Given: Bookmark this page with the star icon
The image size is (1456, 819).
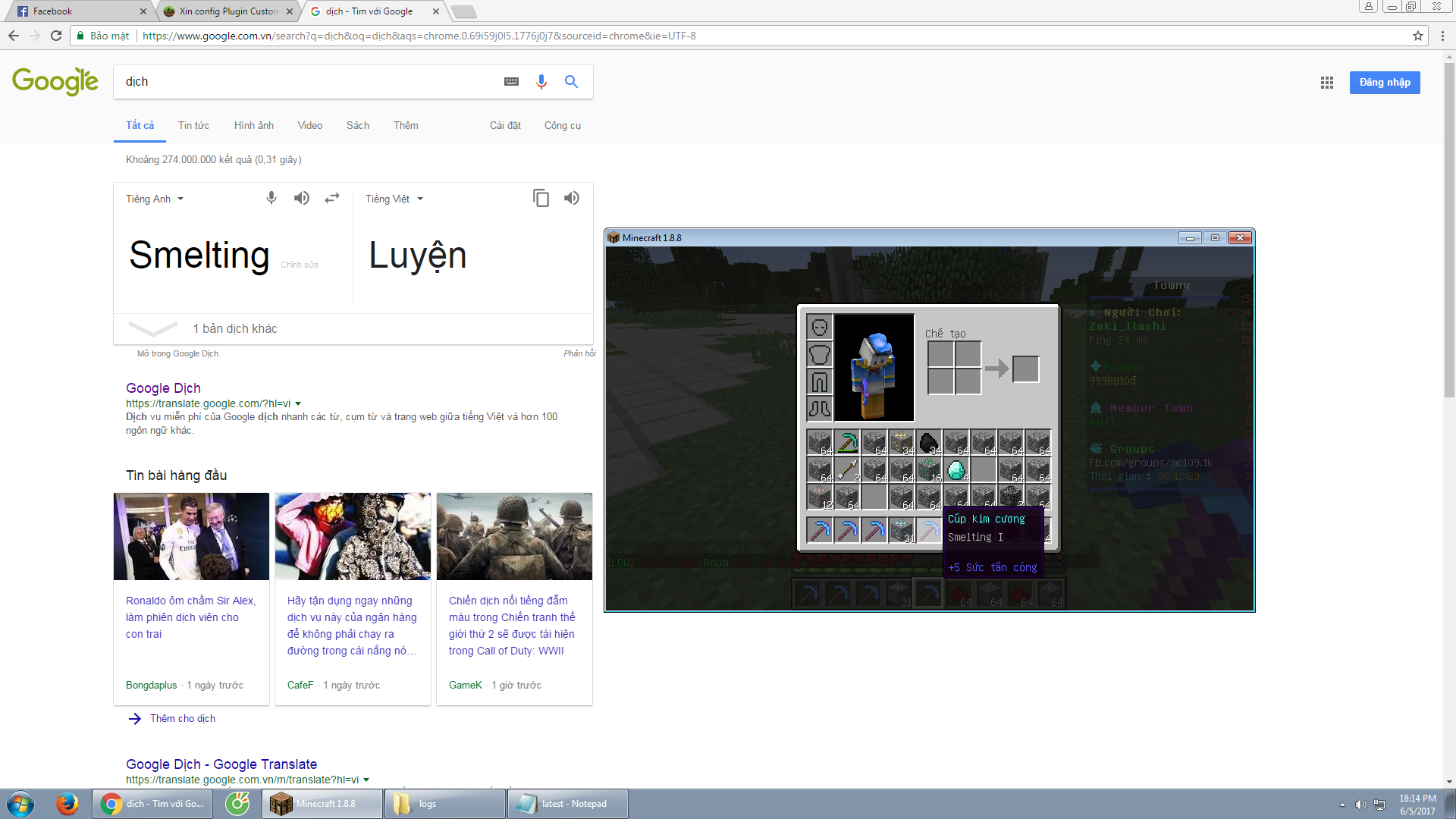Looking at the screenshot, I should (x=1417, y=36).
